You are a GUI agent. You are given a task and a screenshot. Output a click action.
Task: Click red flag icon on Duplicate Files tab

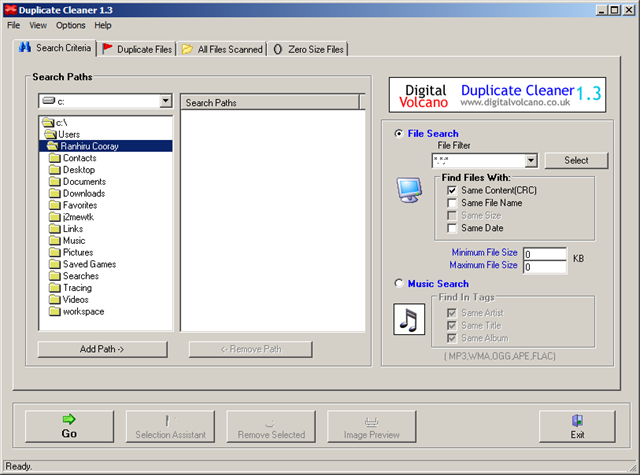tap(107, 48)
